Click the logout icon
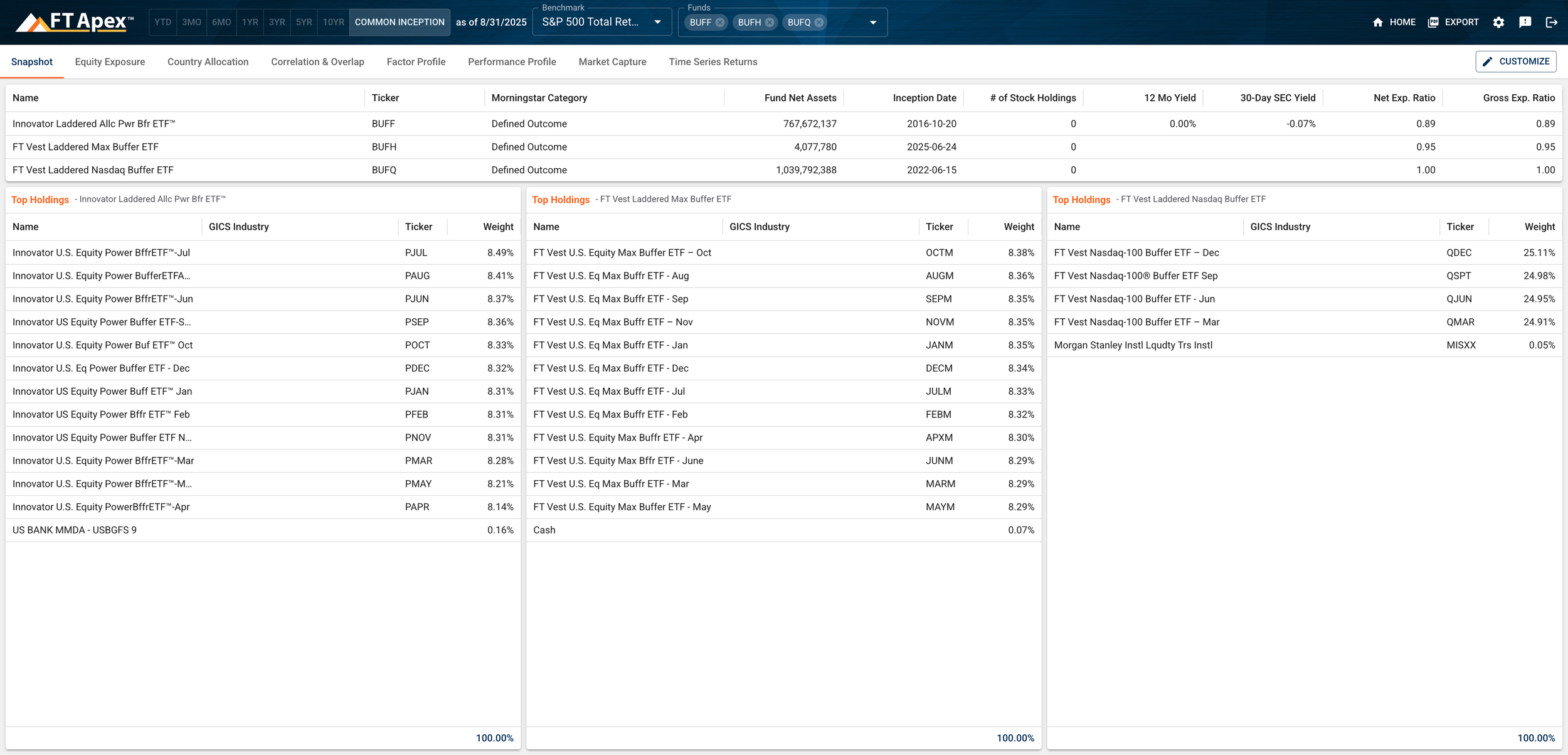Image resolution: width=1568 pixels, height=755 pixels. click(x=1552, y=23)
